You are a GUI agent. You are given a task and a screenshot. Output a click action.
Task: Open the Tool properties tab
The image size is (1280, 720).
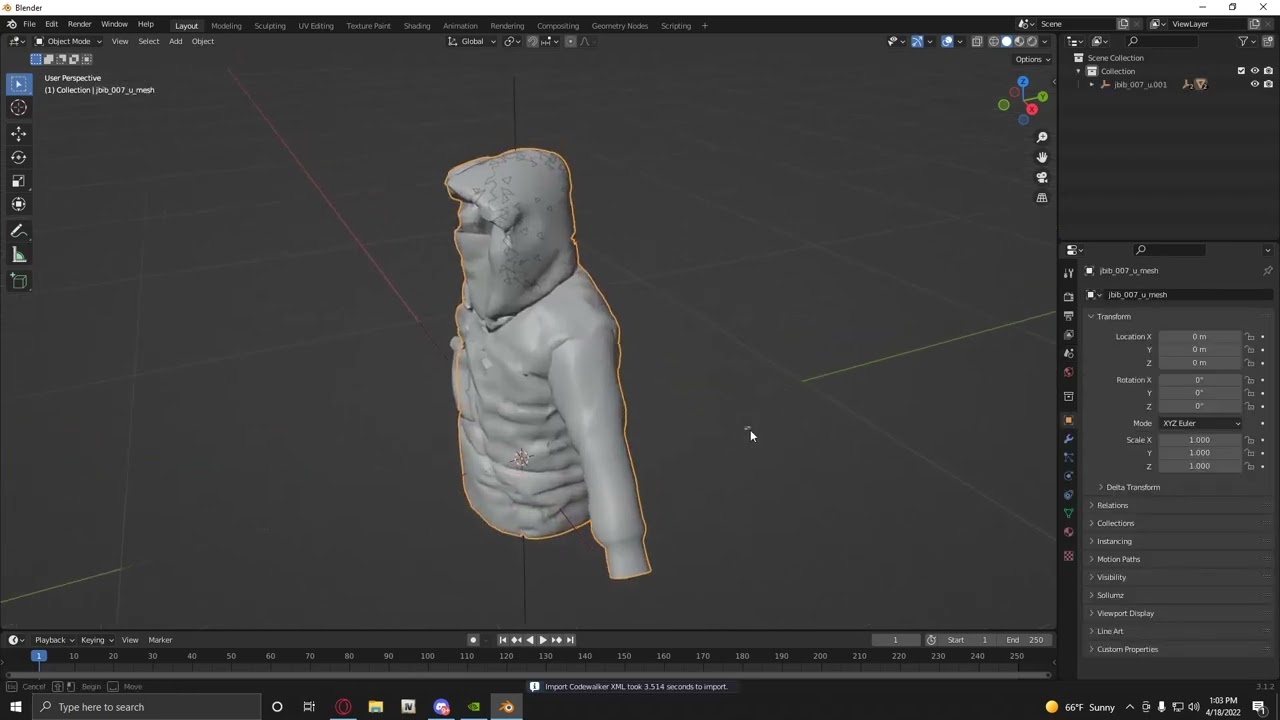(x=1068, y=272)
